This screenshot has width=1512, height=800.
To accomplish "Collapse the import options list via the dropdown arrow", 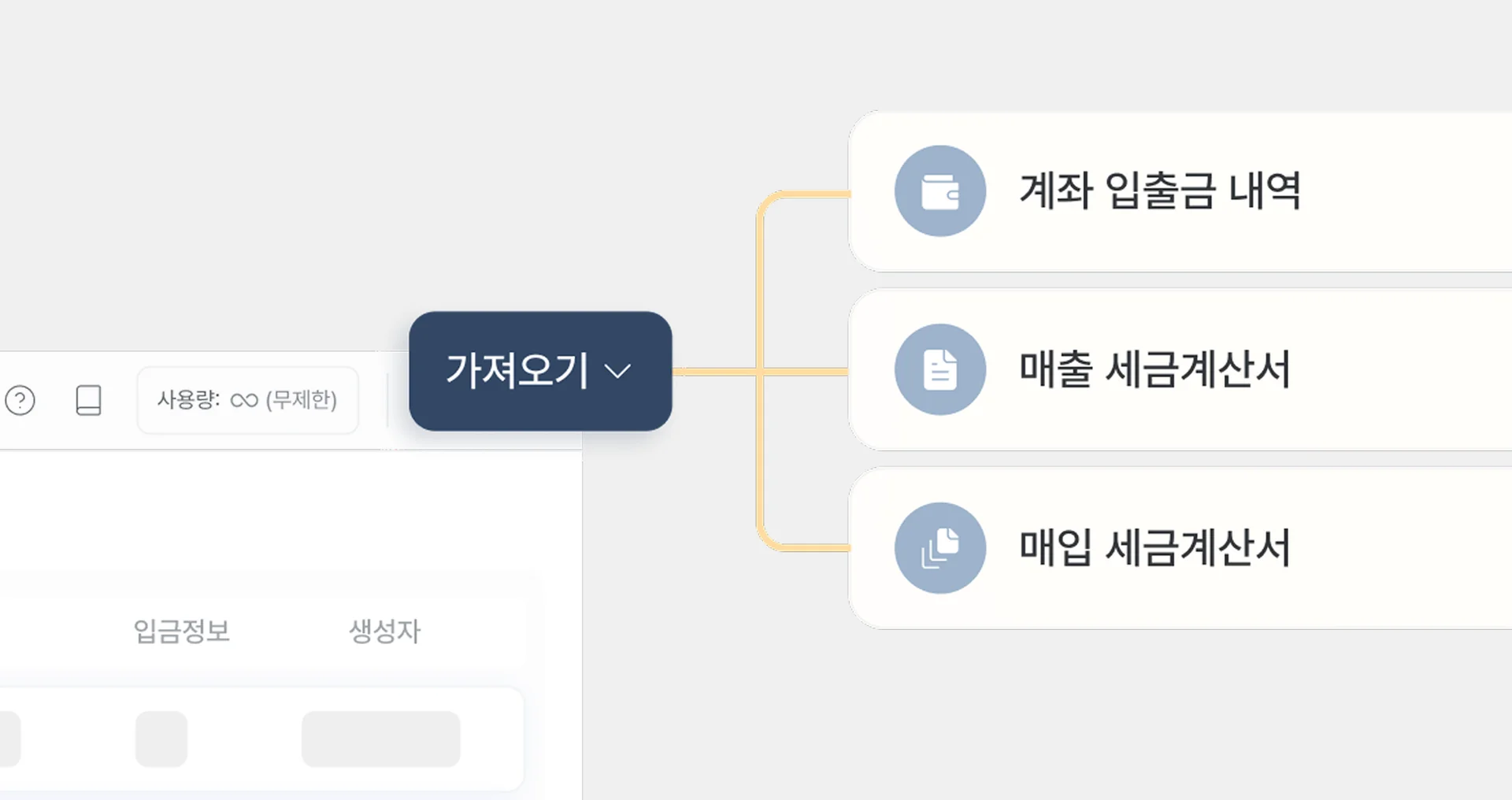I will (x=619, y=372).
